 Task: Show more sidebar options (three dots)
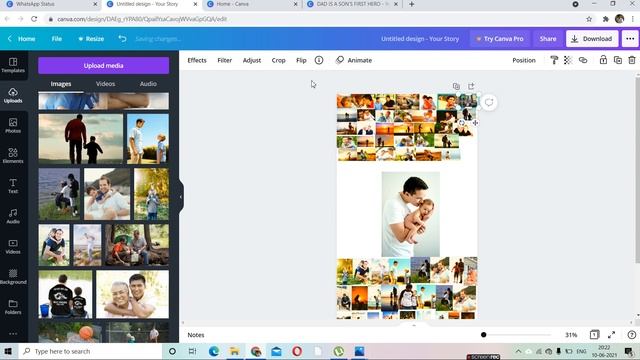tap(13, 333)
